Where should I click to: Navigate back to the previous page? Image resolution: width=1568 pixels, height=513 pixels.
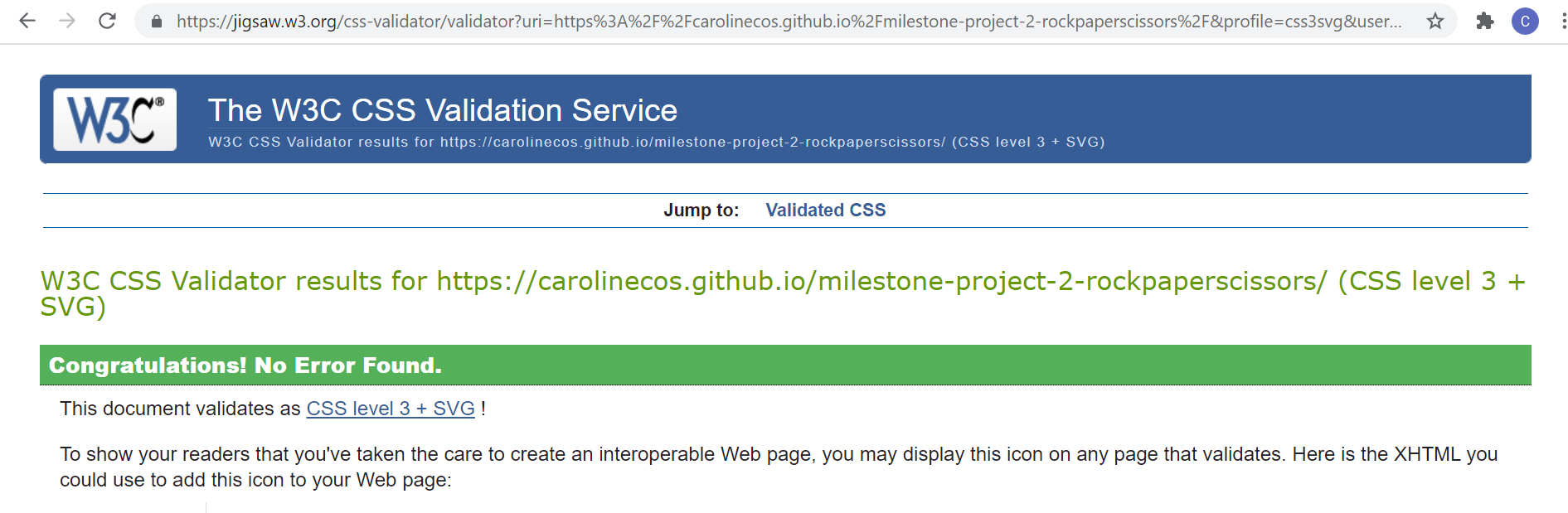(x=27, y=22)
